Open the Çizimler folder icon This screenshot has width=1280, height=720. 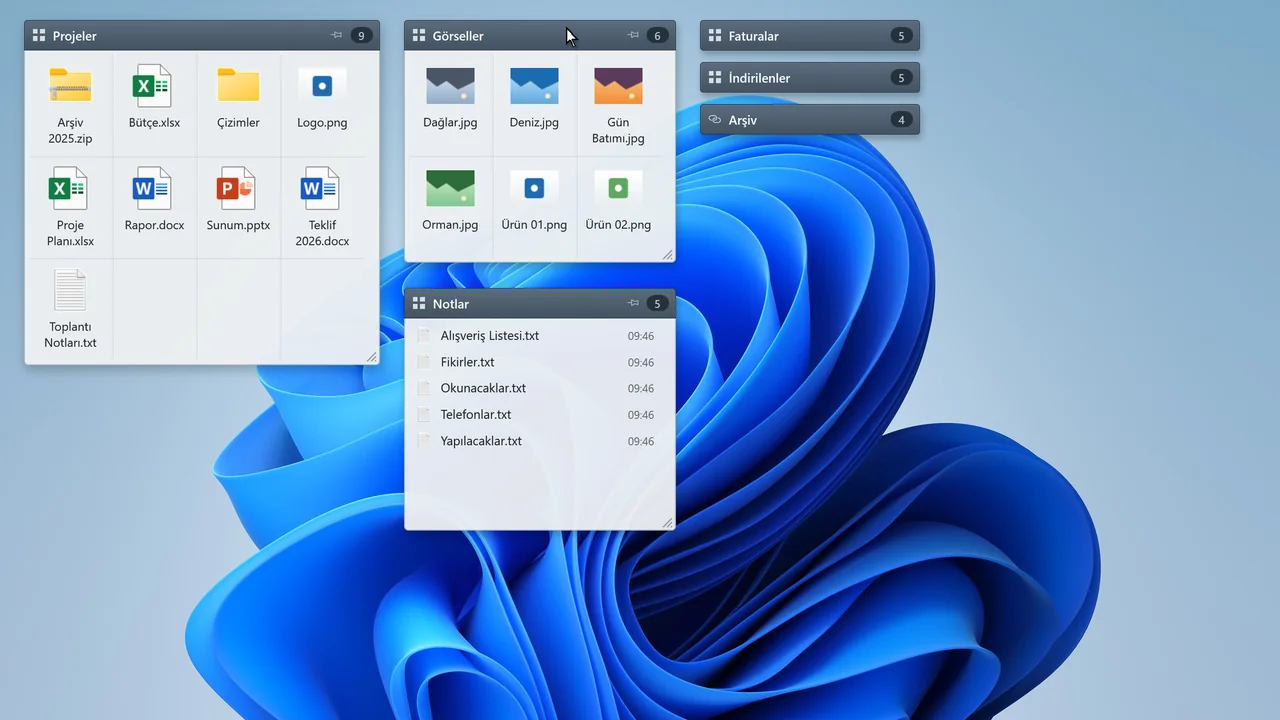click(238, 86)
